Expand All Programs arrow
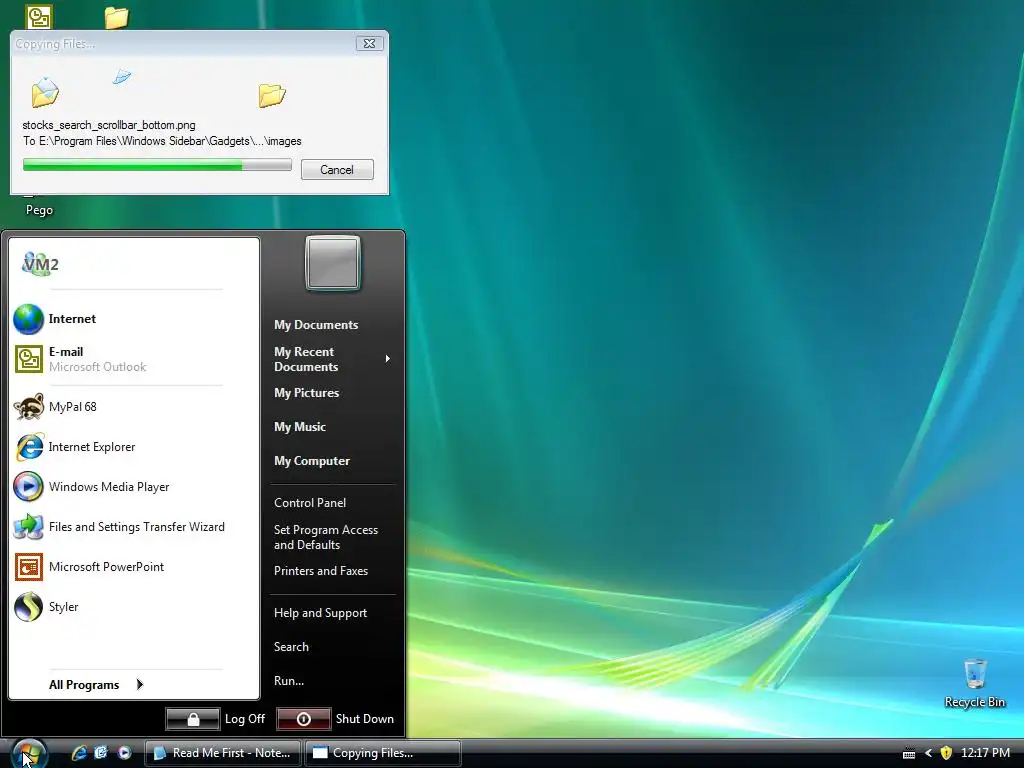 pyautogui.click(x=140, y=684)
